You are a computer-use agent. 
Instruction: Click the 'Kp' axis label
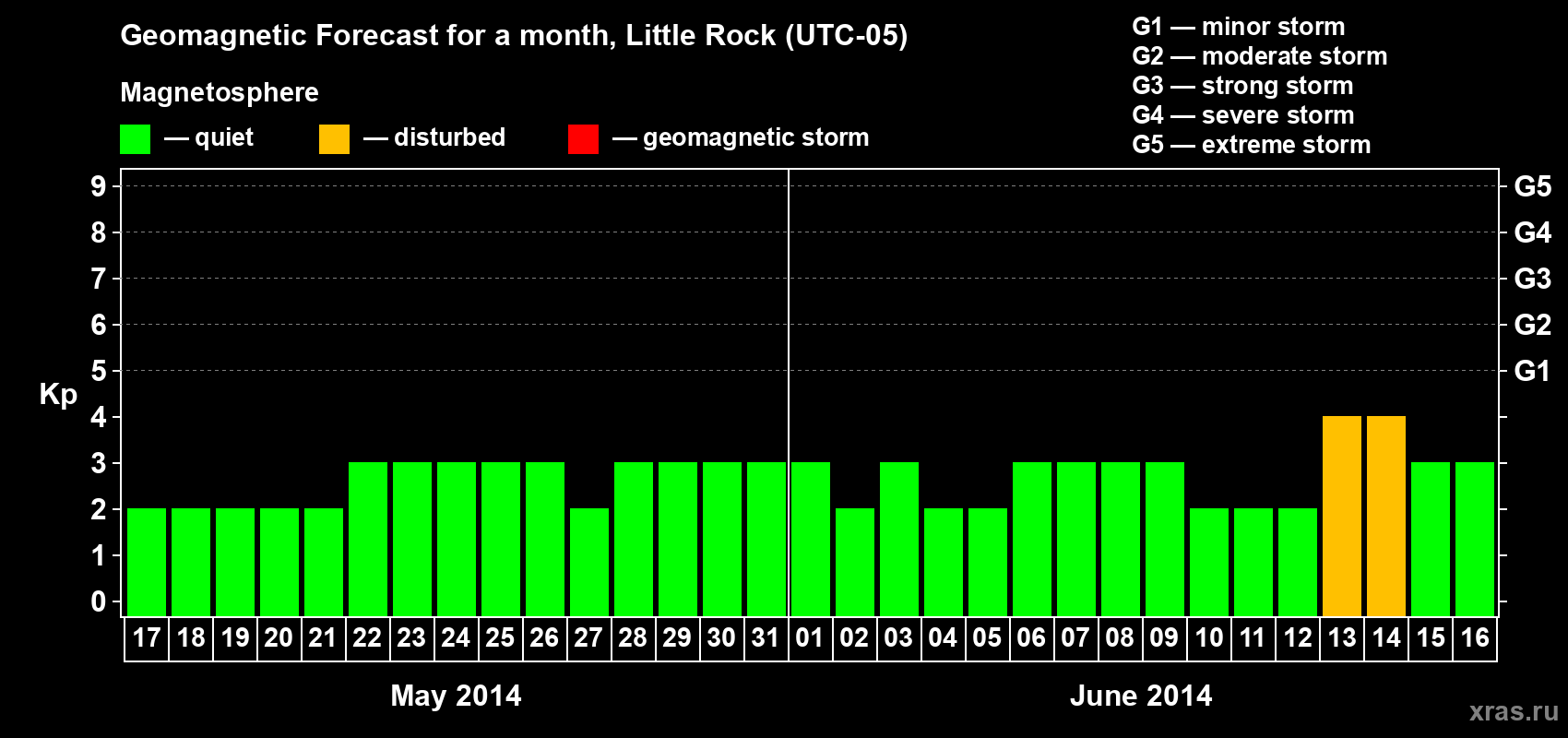[x=58, y=395]
